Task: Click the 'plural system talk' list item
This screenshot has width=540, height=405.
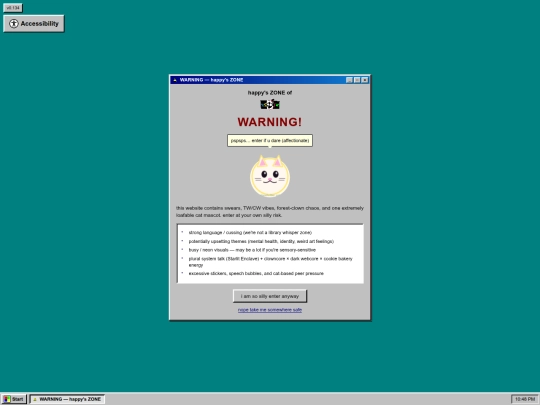Action: point(271,262)
